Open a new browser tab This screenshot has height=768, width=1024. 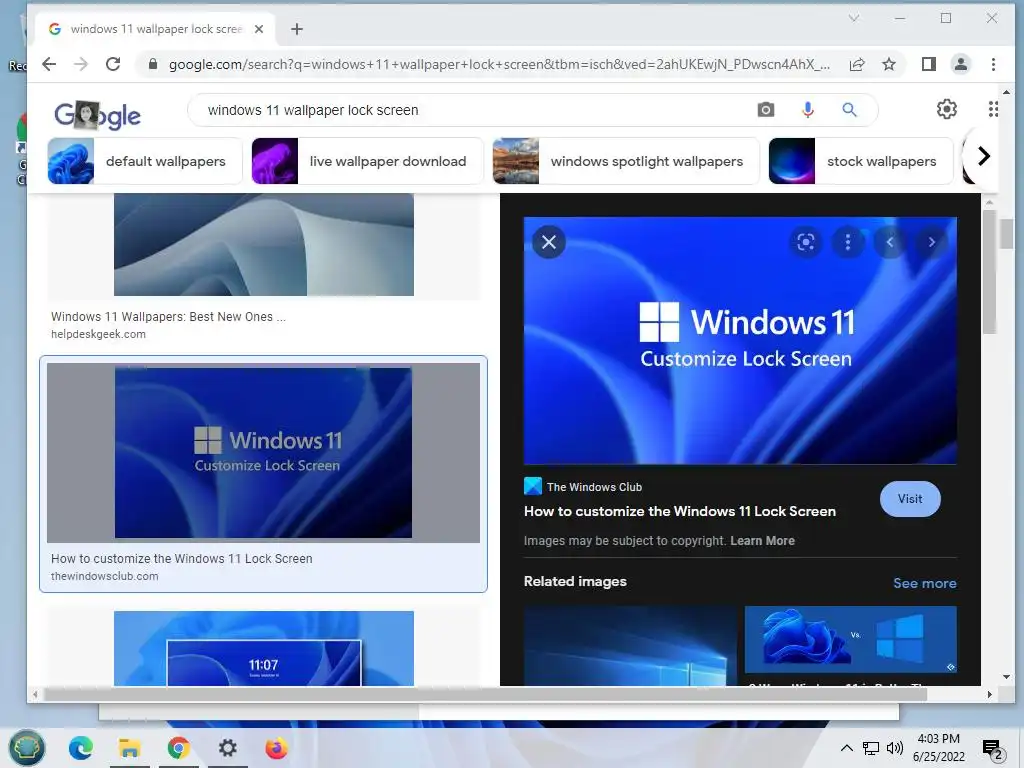[x=296, y=29]
